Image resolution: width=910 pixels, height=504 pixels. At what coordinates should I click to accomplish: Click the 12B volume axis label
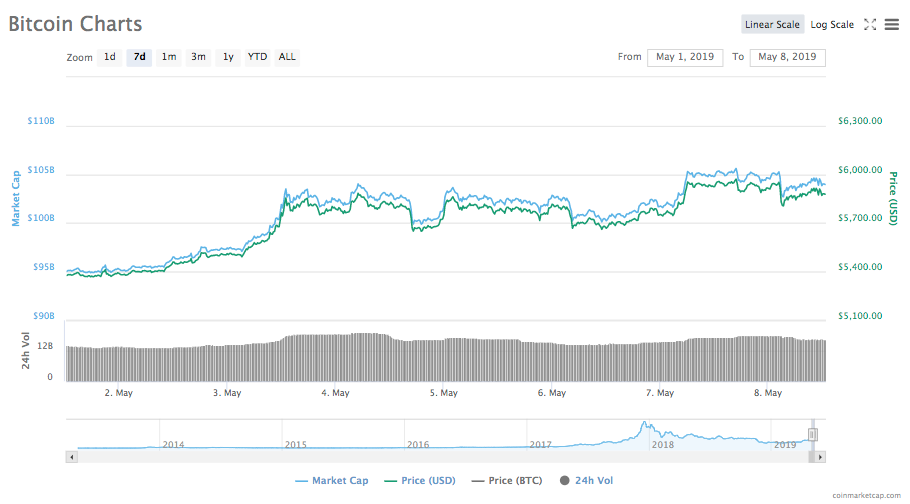point(45,346)
